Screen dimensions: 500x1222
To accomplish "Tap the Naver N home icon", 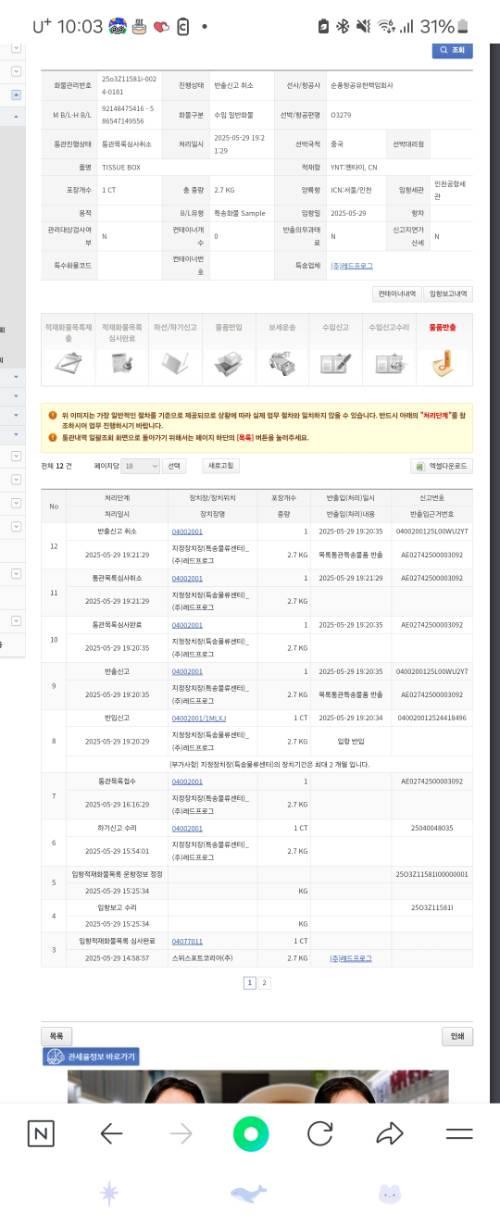I will pyautogui.click(x=41, y=1133).
